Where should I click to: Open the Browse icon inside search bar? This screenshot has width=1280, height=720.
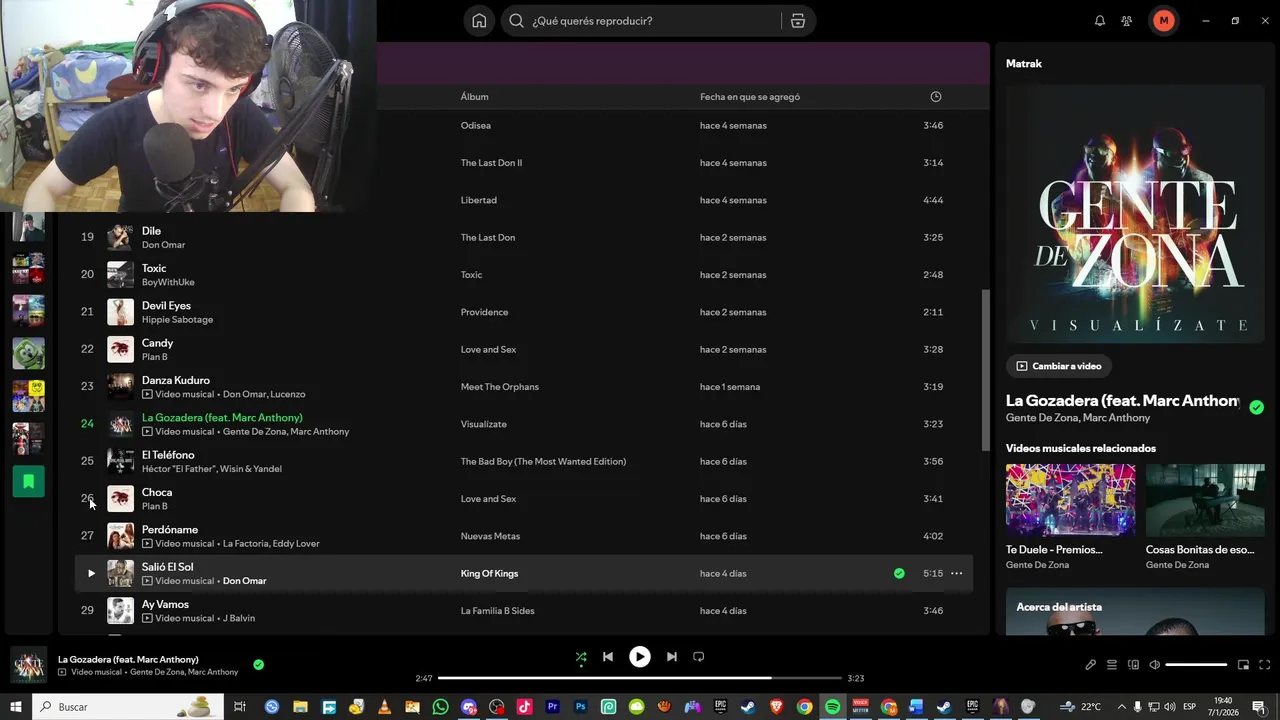797,21
